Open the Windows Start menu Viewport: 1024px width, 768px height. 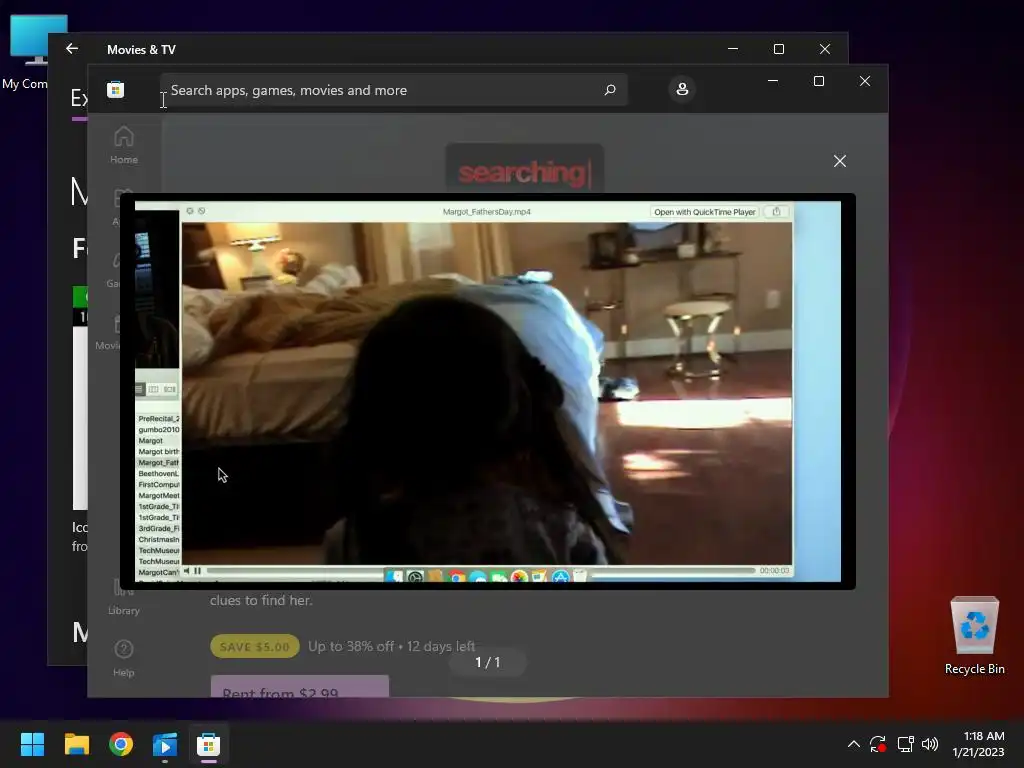(x=32, y=744)
